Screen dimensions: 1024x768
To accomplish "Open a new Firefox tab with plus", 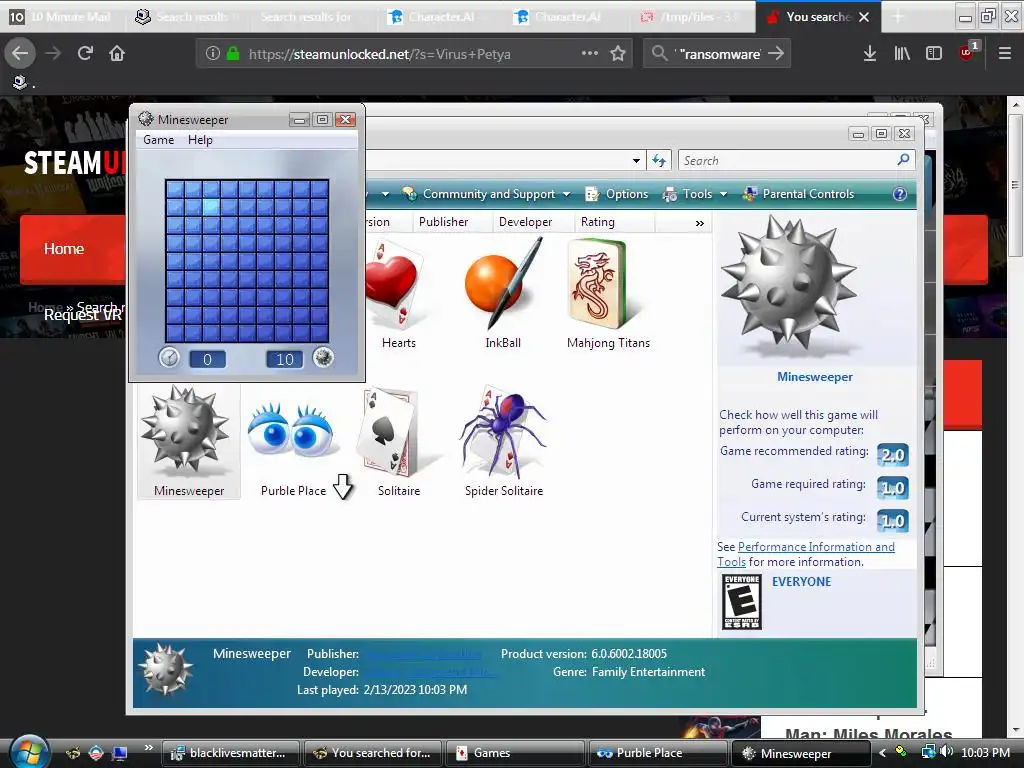I will point(898,17).
